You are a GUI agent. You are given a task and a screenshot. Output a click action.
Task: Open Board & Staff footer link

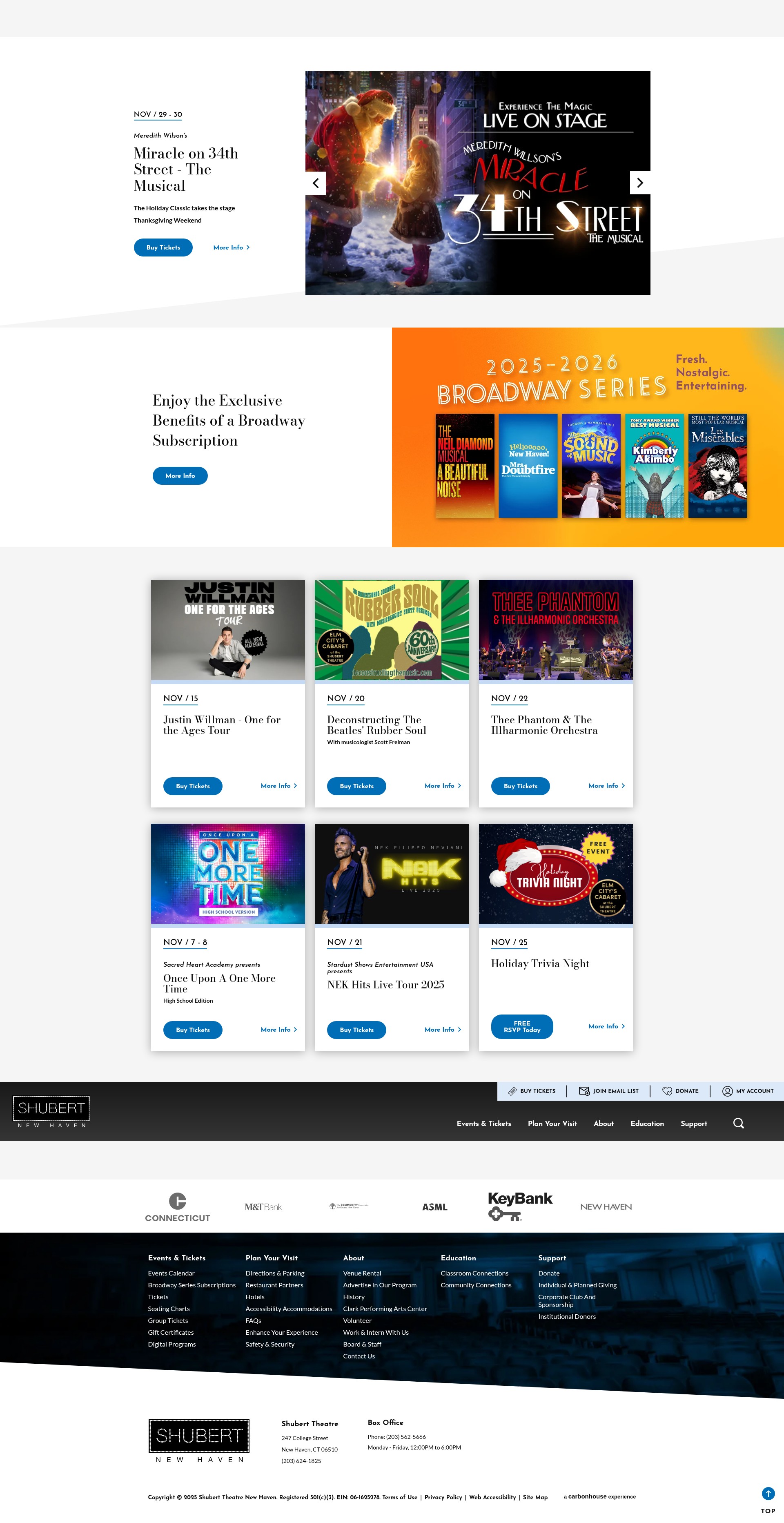click(362, 1344)
